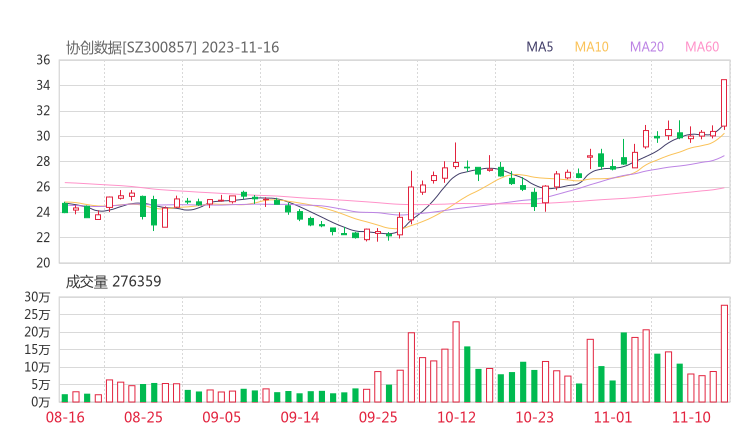This screenshot has width=740, height=440.
Task: Click the 11-01 date axis label
Action: click(x=613, y=417)
